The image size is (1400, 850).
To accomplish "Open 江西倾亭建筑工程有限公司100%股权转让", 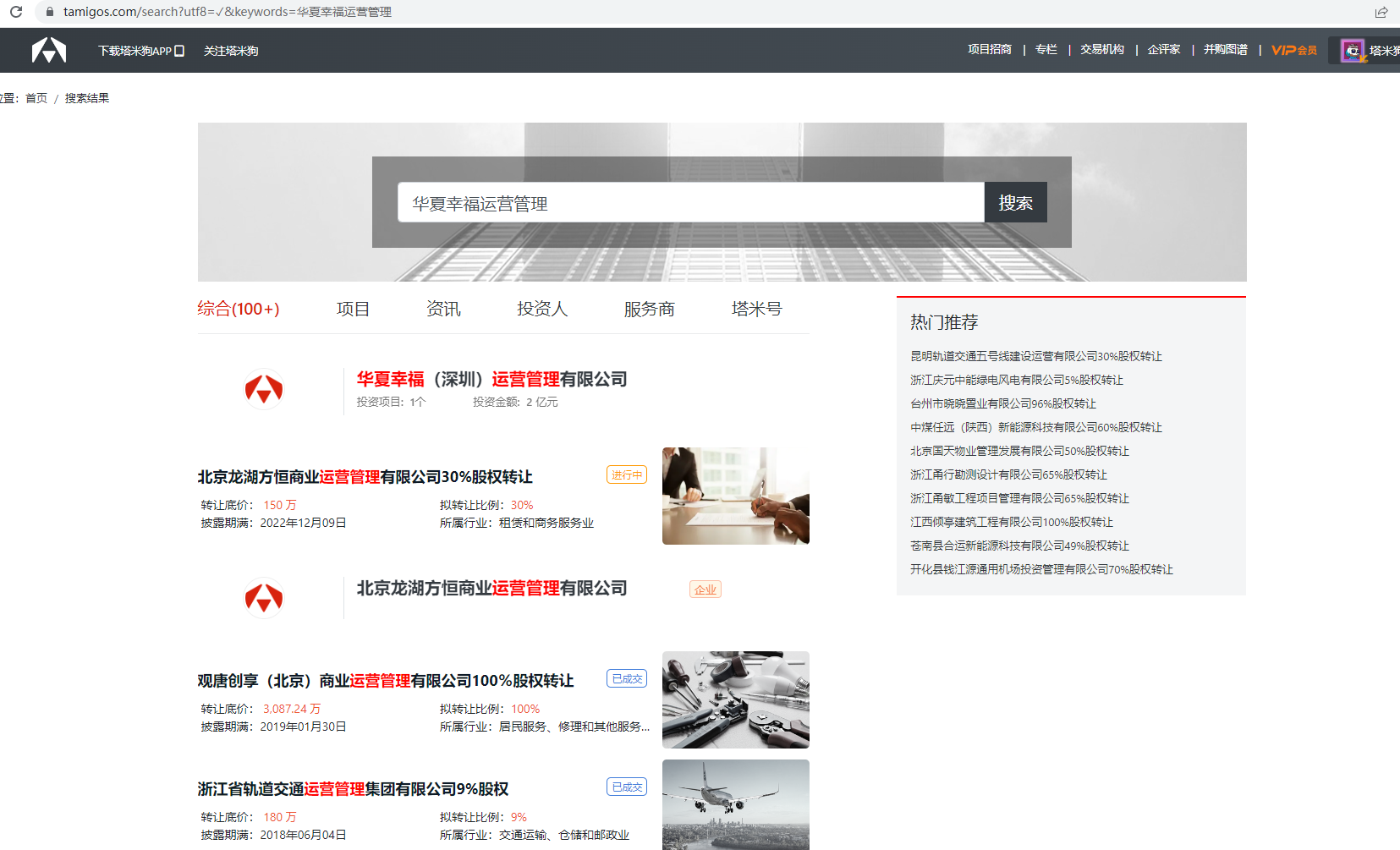I will point(1012,522).
